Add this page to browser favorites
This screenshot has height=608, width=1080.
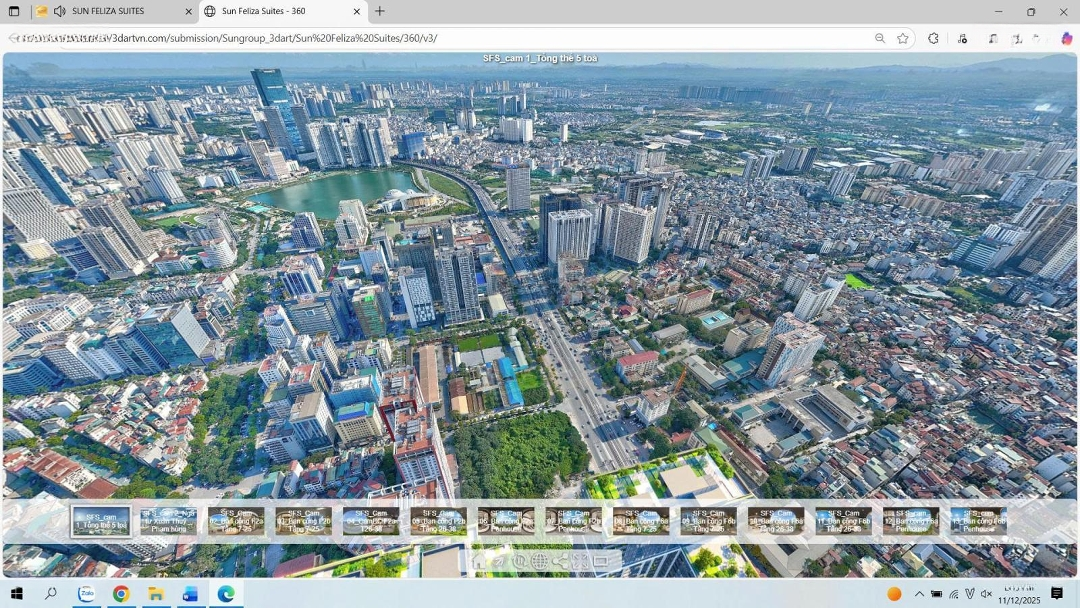click(x=903, y=38)
